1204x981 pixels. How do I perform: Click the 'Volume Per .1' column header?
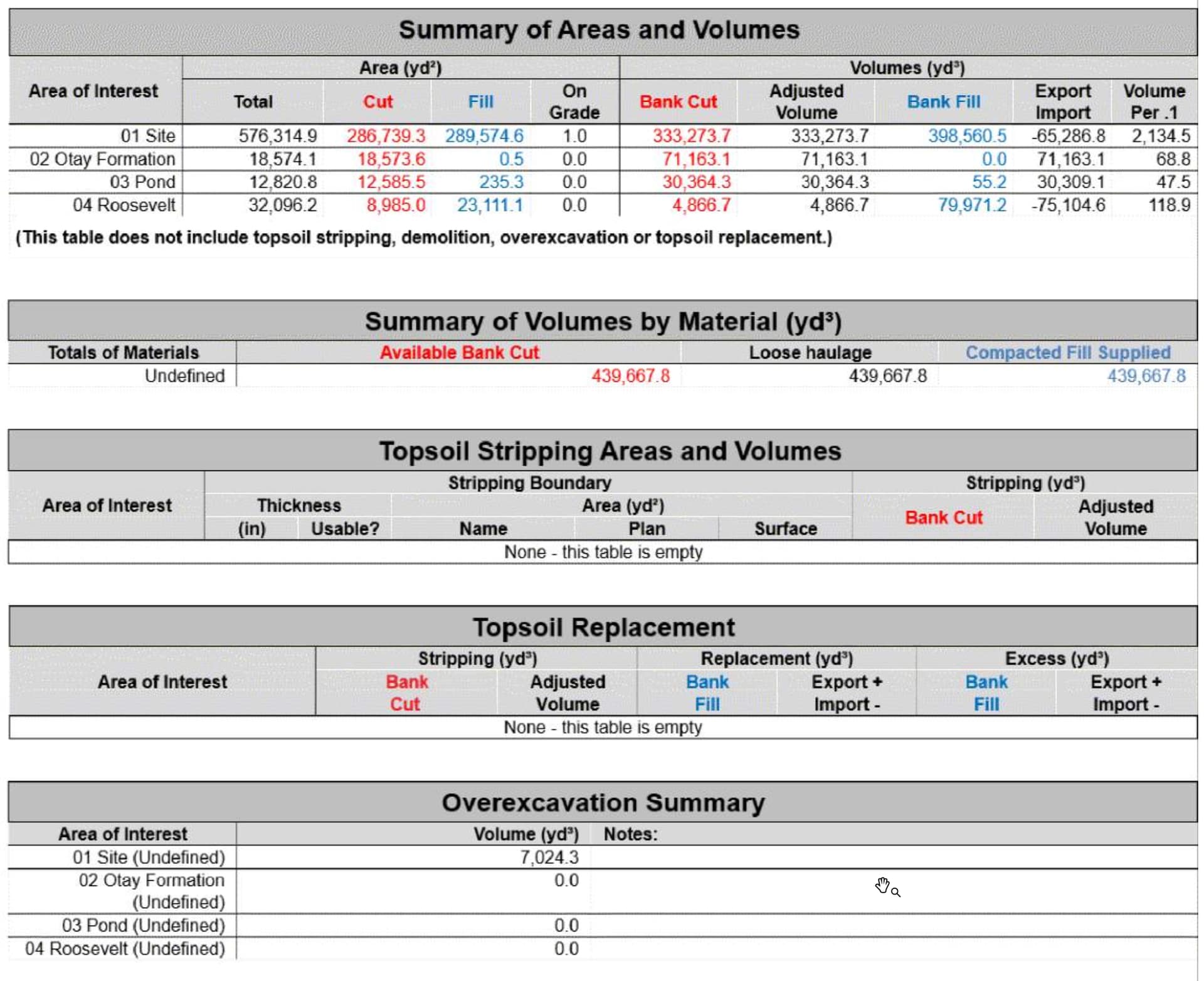point(1154,102)
